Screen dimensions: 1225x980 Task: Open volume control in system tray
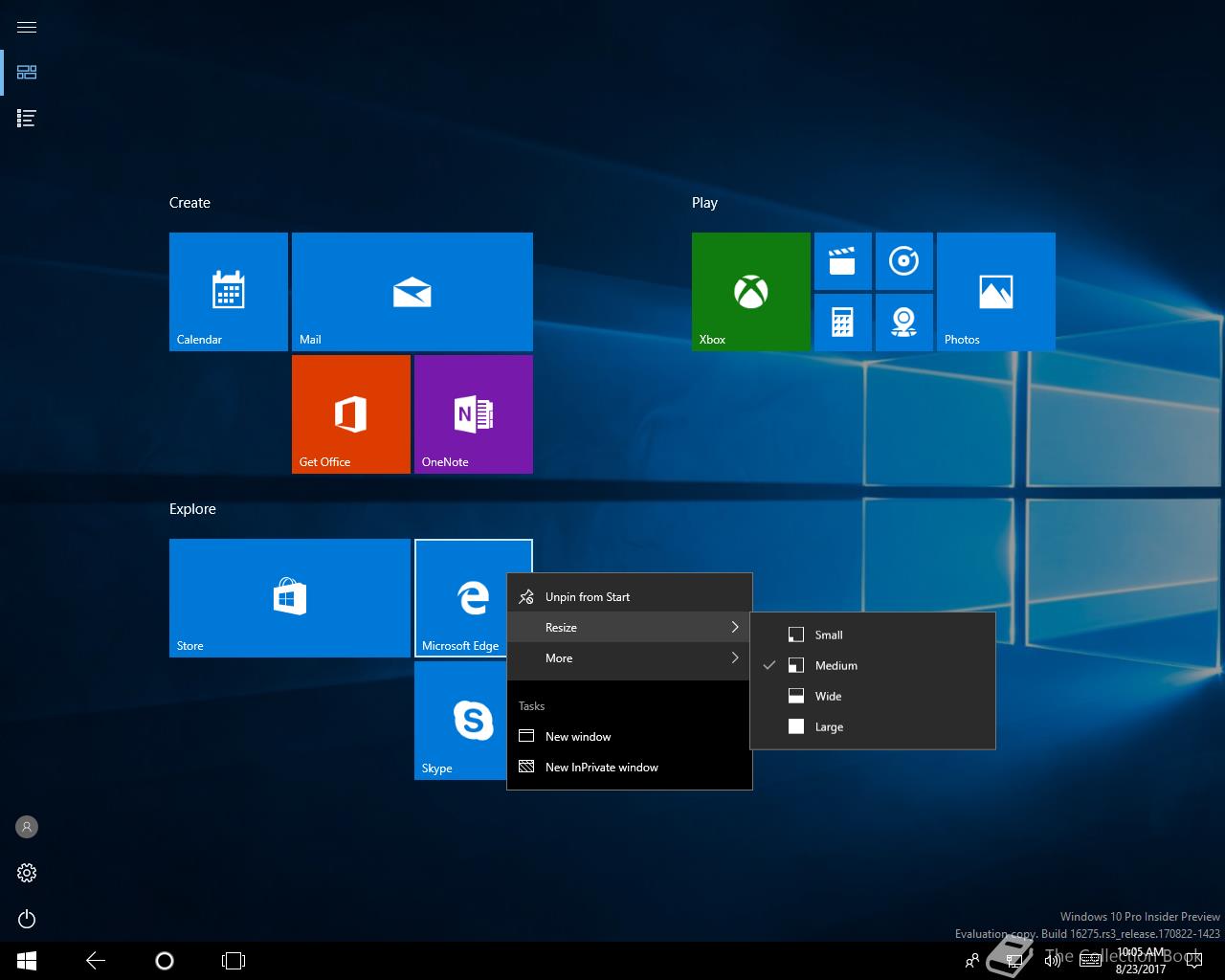pyautogui.click(x=1053, y=961)
